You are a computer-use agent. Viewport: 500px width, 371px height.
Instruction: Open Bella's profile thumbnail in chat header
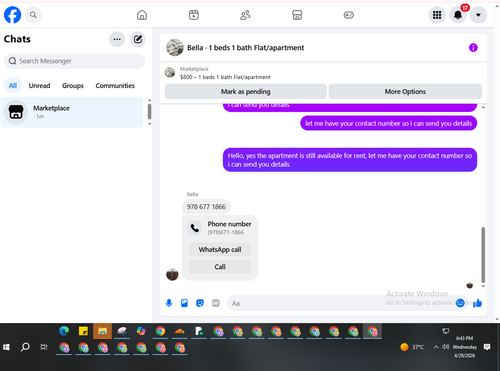pos(175,48)
